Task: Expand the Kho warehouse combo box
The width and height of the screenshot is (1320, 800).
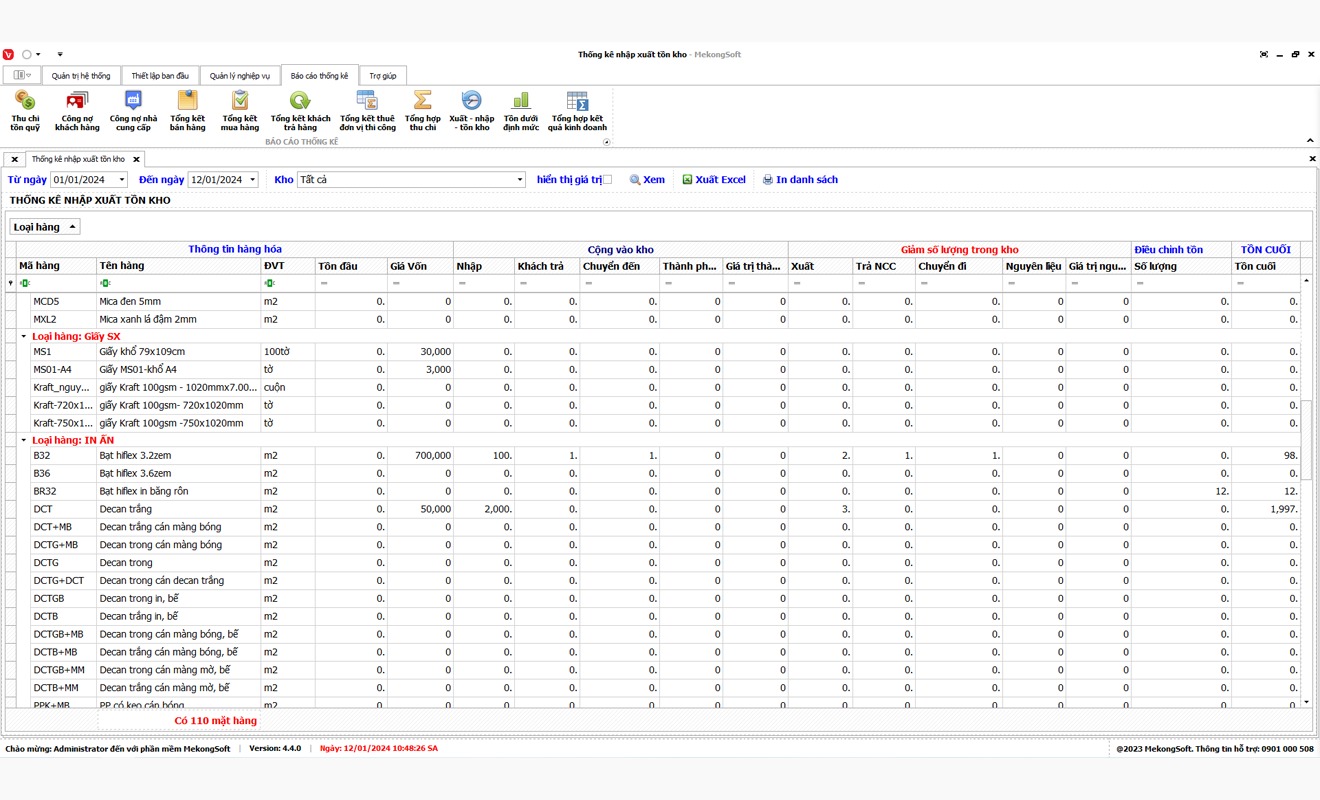Action: [x=520, y=180]
